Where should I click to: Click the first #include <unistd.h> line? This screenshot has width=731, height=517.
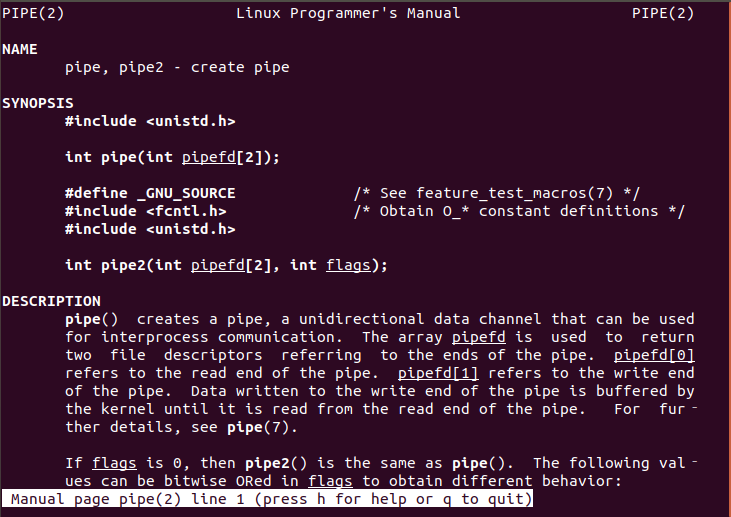pos(150,121)
